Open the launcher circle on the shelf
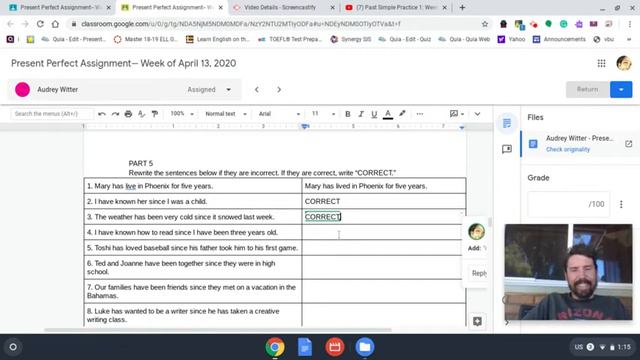Viewport: 640px width, 360px height. (x=13, y=347)
